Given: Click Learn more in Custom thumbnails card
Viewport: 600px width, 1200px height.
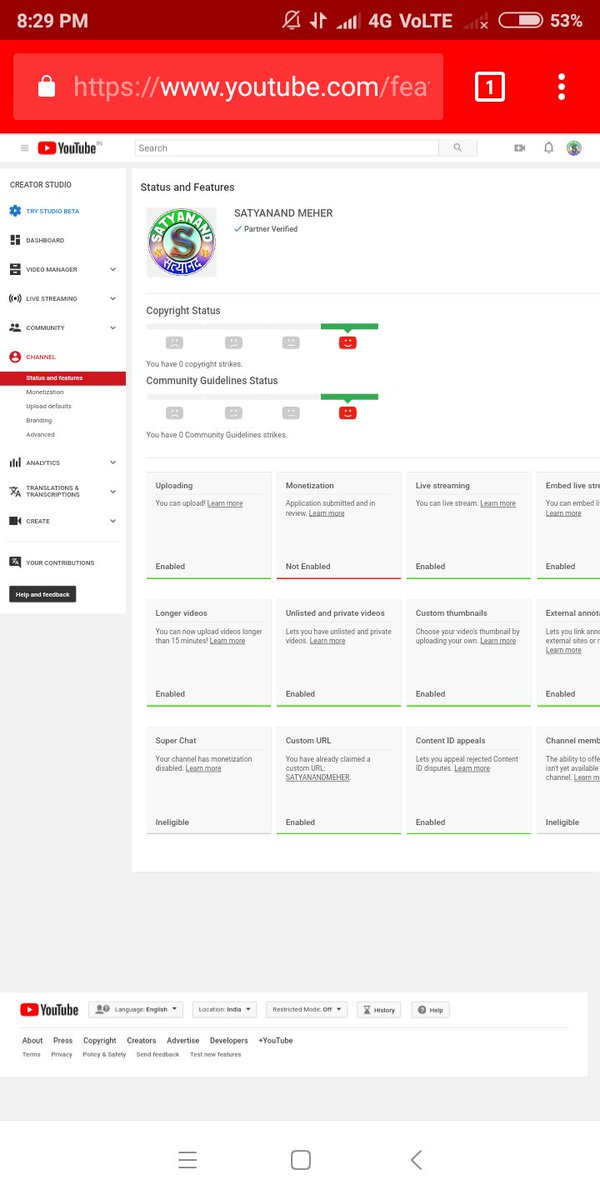Looking at the screenshot, I should coord(498,641).
